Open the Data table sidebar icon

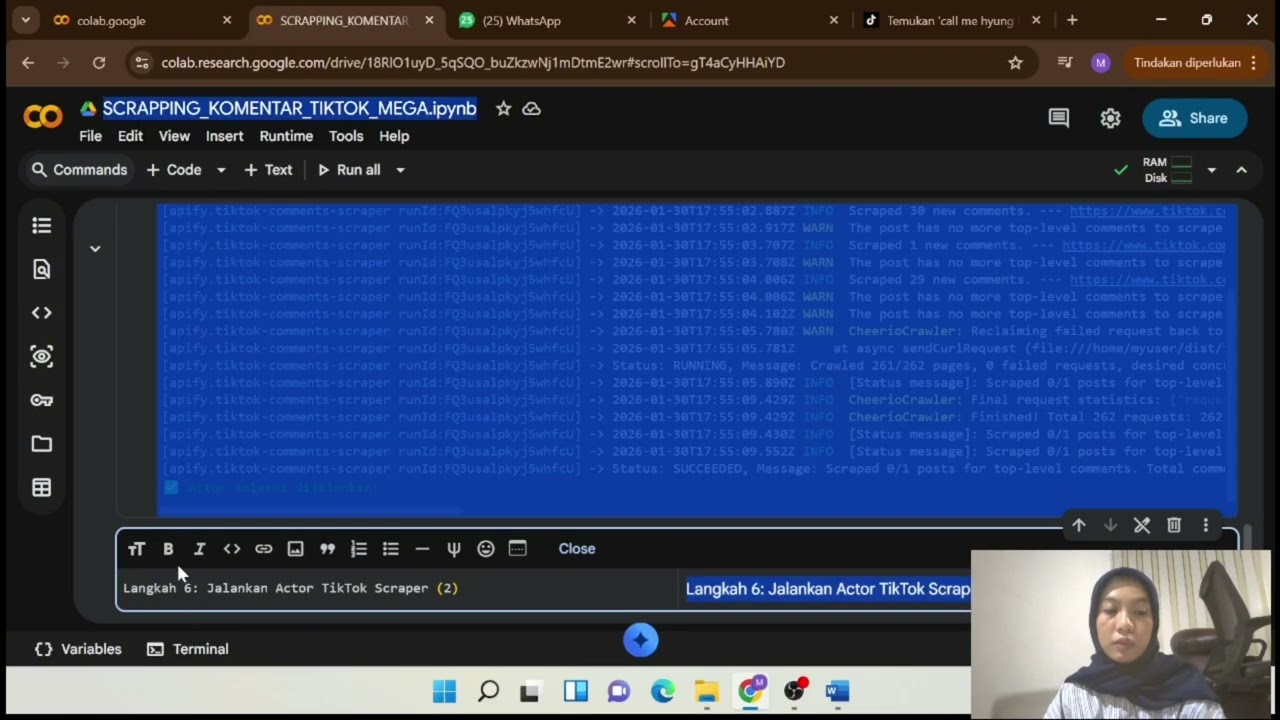tap(41, 488)
